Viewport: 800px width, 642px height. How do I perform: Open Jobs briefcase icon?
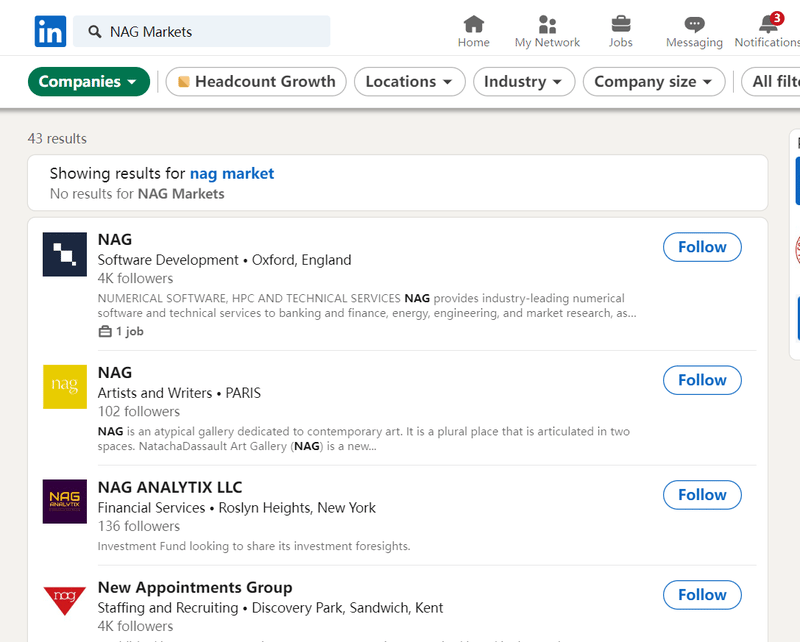(620, 24)
